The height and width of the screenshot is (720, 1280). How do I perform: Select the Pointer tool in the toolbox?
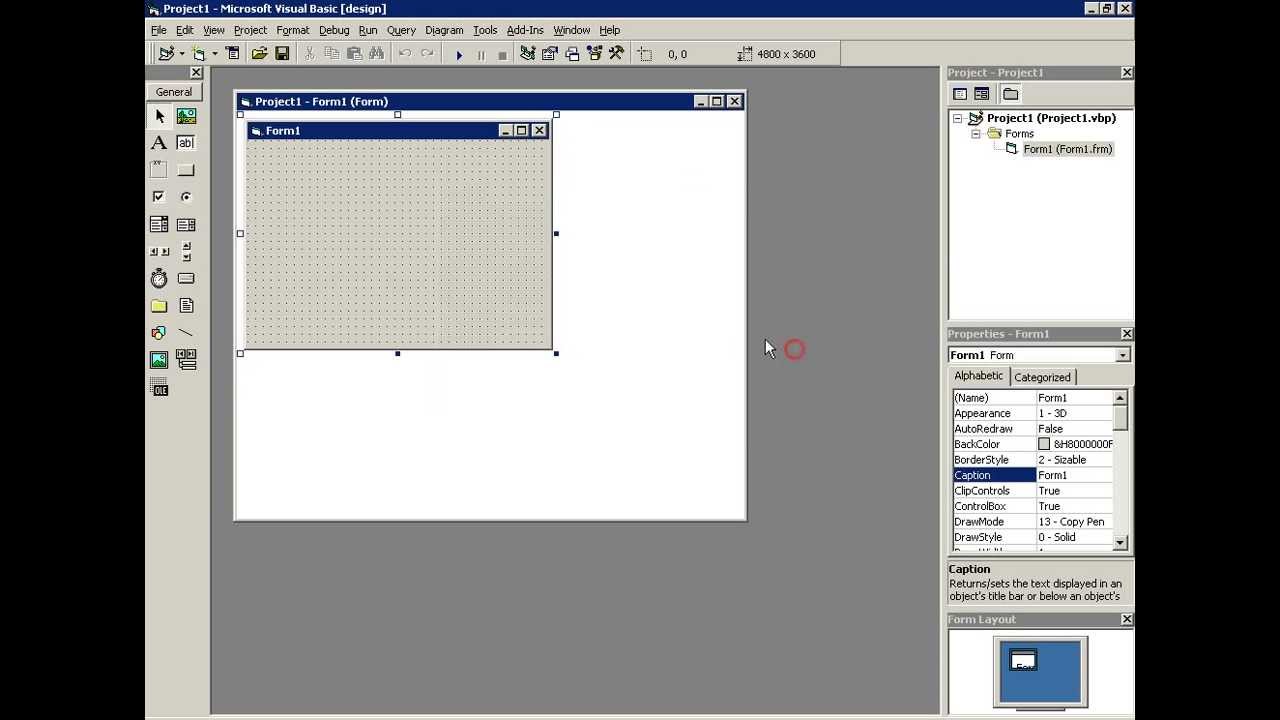(159, 116)
